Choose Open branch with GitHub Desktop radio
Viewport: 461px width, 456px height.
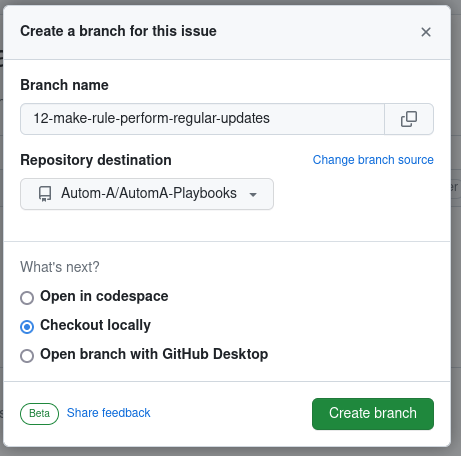point(27,356)
